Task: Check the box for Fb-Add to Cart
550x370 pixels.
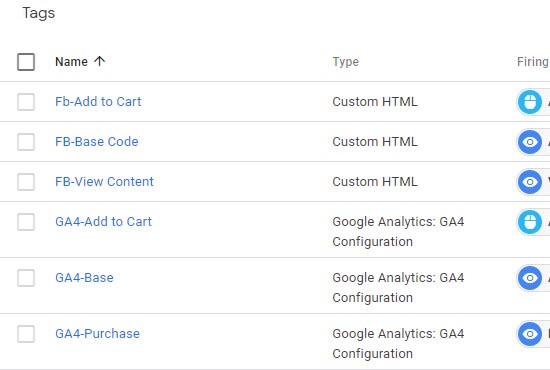Action: point(26,102)
